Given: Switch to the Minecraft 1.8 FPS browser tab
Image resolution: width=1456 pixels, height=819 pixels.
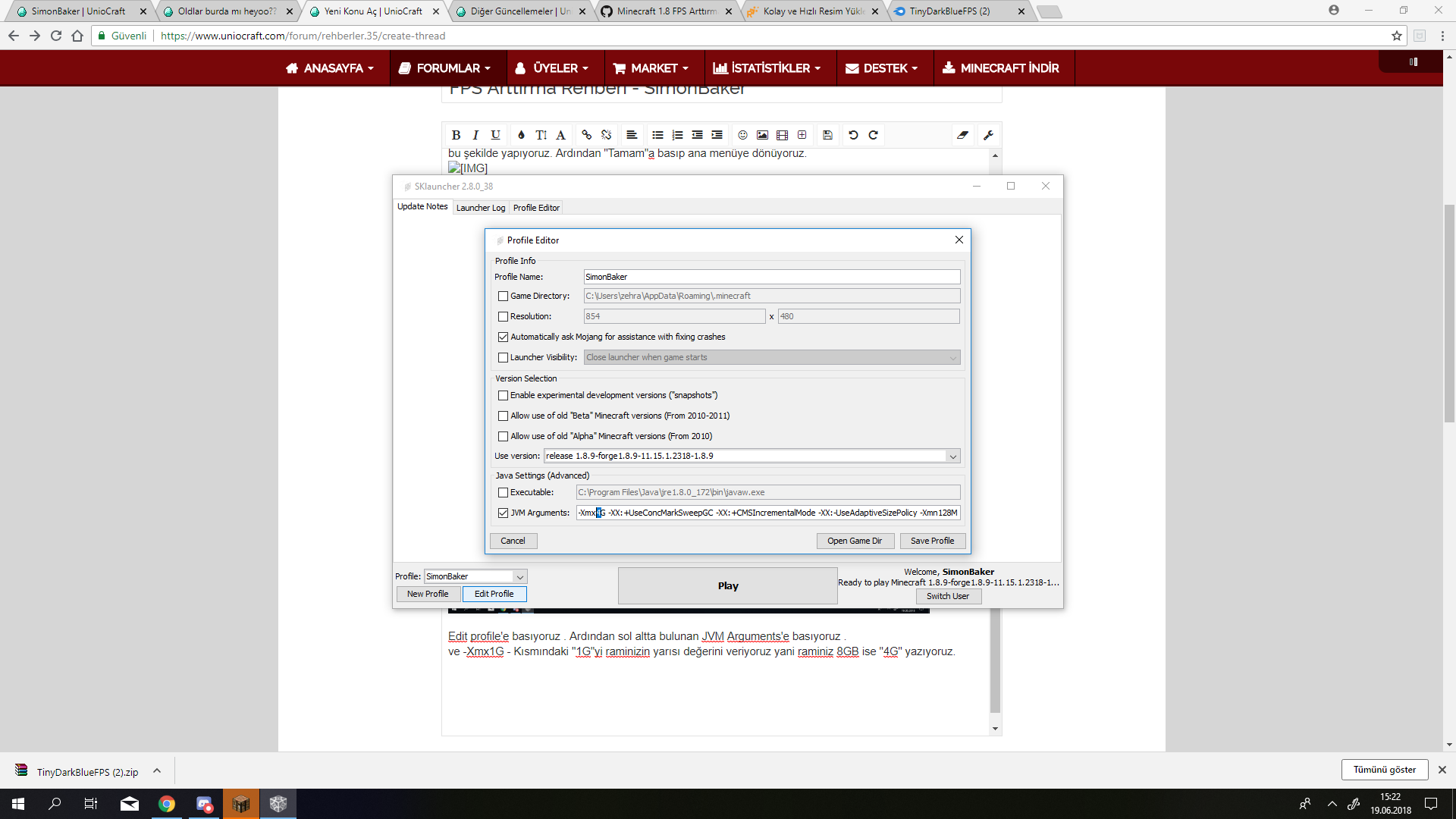Looking at the screenshot, I should [665, 11].
